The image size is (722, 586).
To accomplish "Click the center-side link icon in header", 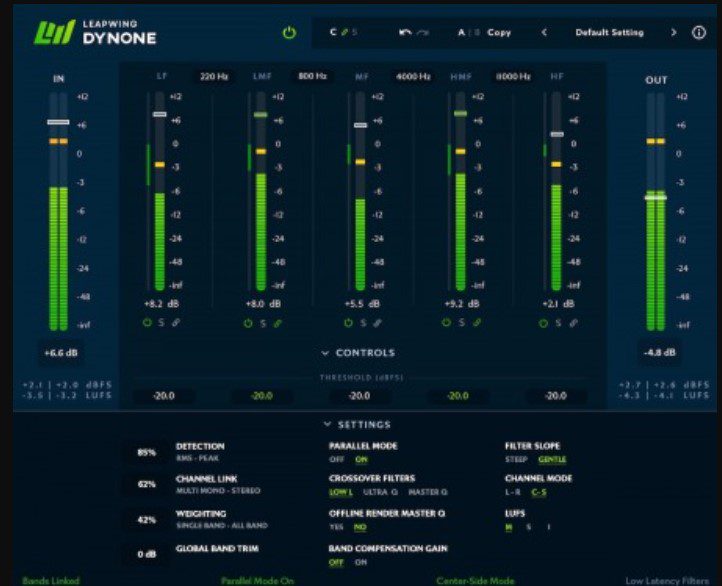I will [x=344, y=32].
